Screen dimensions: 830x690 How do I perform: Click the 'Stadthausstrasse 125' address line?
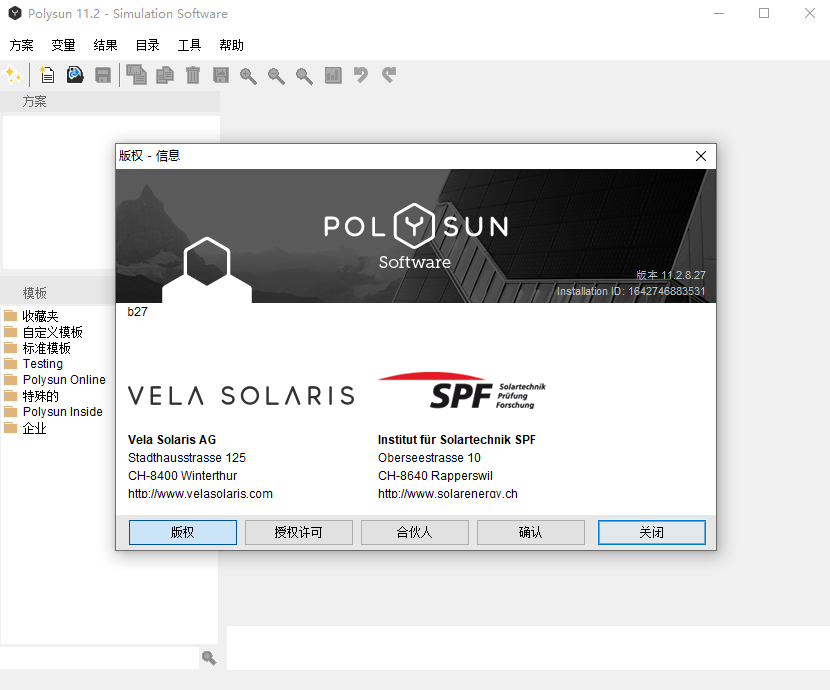[x=187, y=458]
